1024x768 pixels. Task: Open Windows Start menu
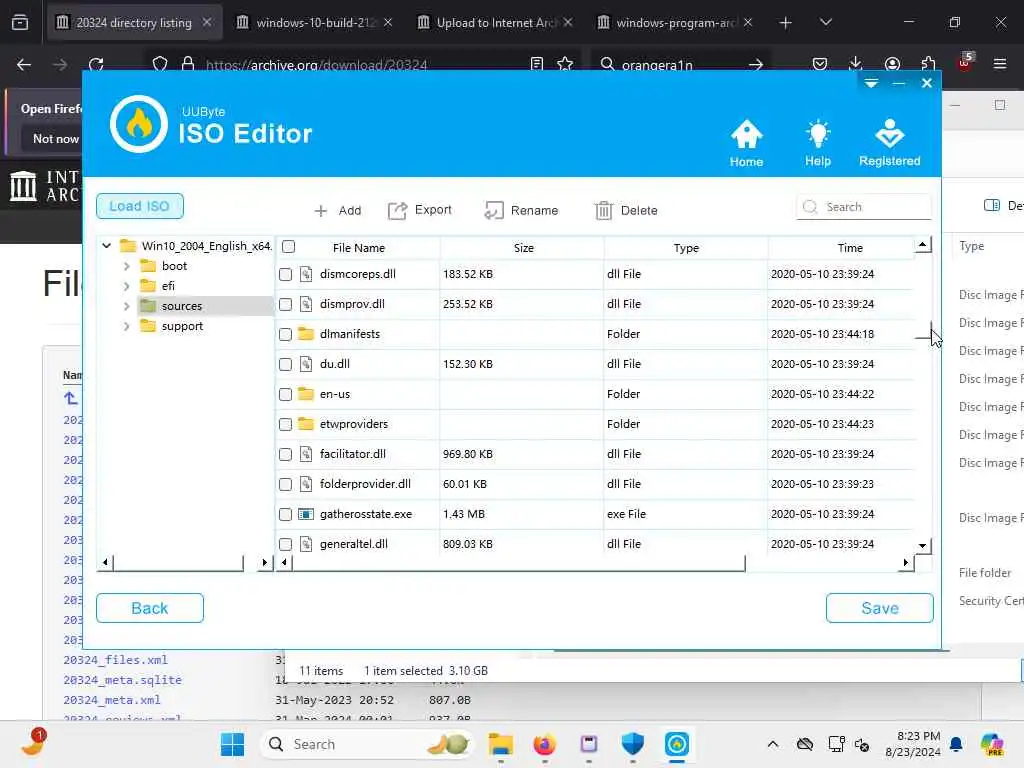[232, 744]
